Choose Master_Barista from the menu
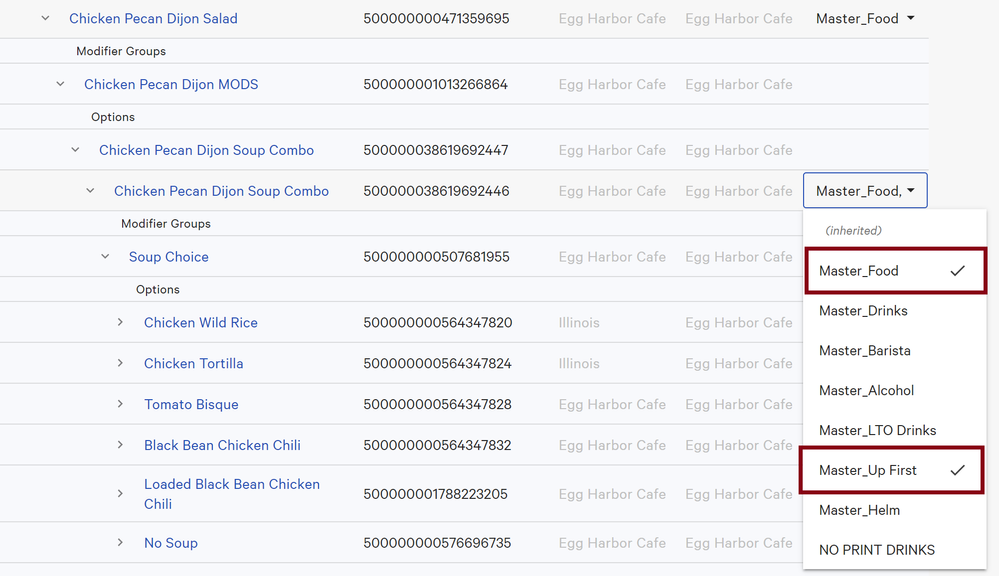The image size is (999, 576). point(864,351)
